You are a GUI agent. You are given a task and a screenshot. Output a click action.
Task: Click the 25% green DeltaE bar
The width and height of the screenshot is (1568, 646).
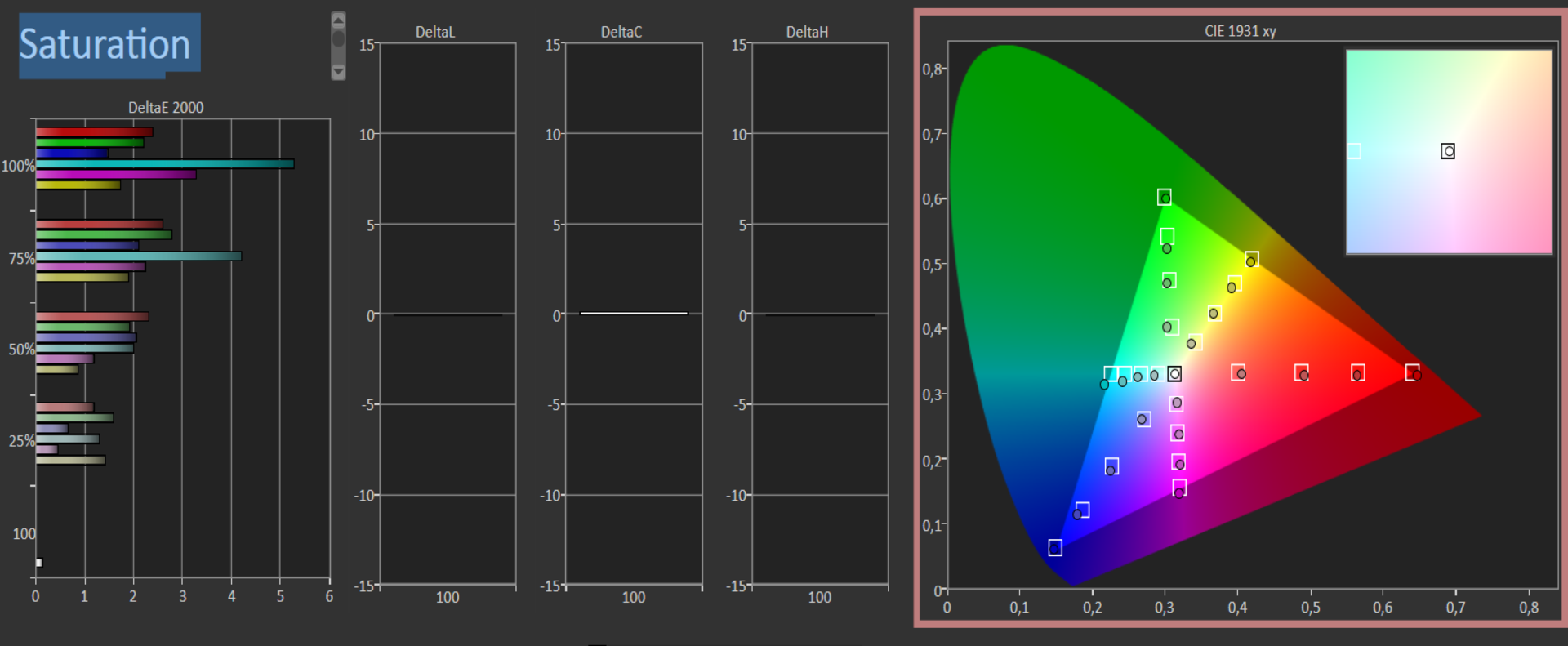[x=74, y=418]
